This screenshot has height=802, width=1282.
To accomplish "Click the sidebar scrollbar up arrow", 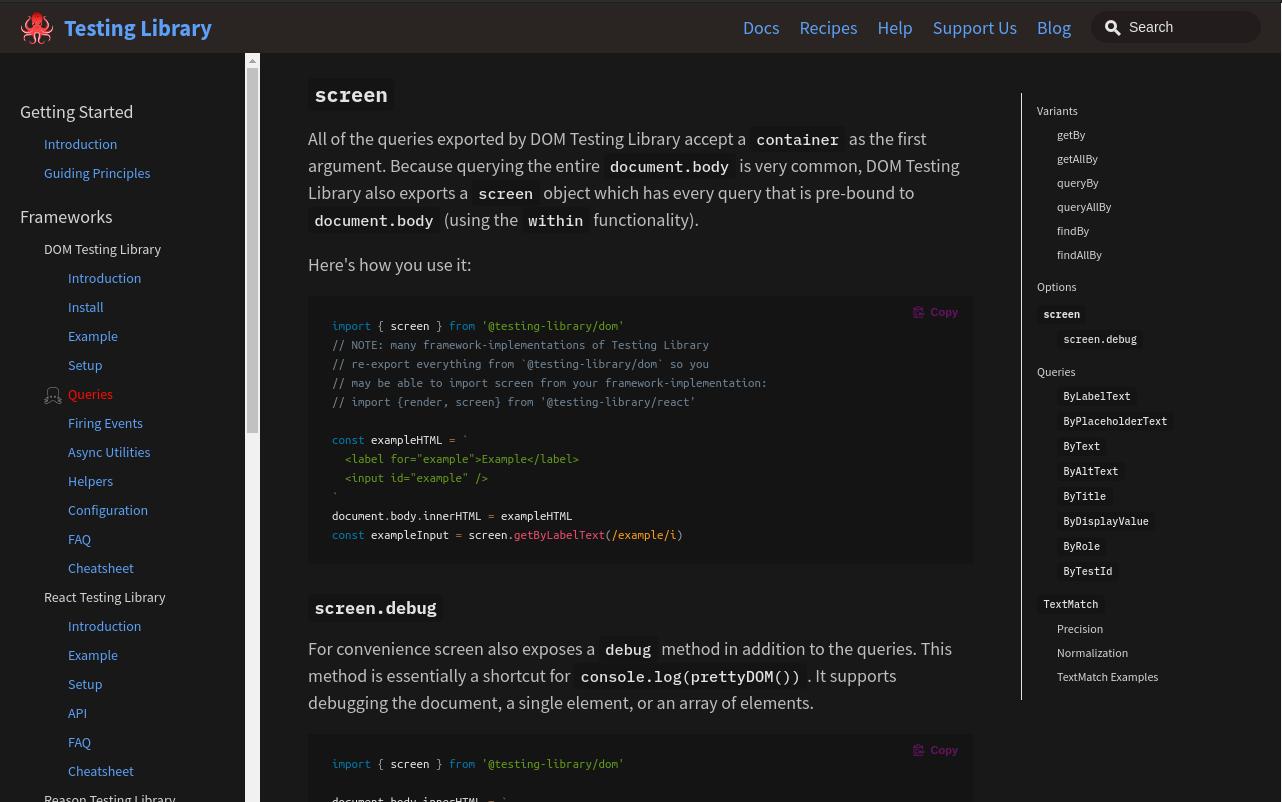I will point(252,61).
